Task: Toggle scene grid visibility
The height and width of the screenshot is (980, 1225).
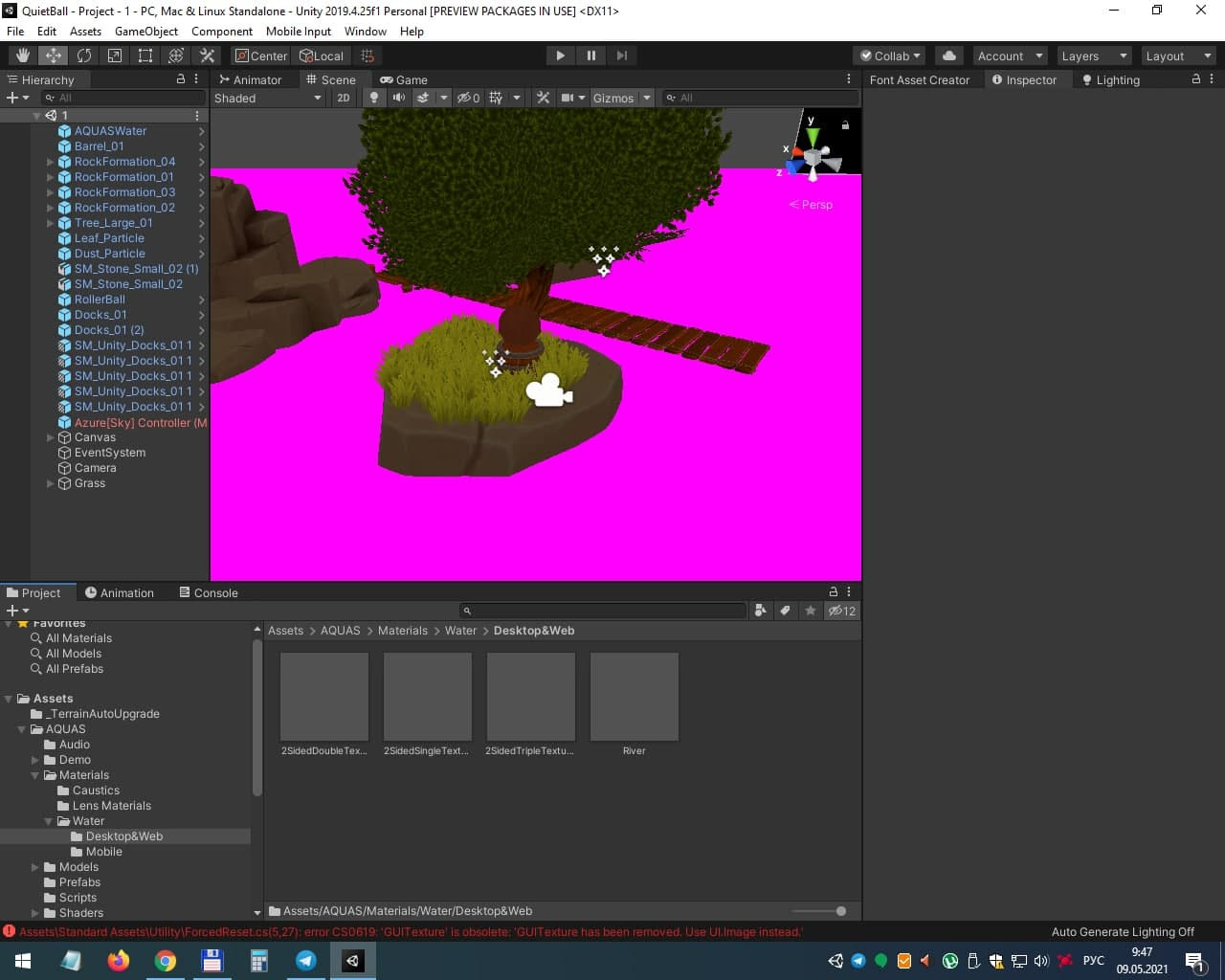Action: point(496,98)
